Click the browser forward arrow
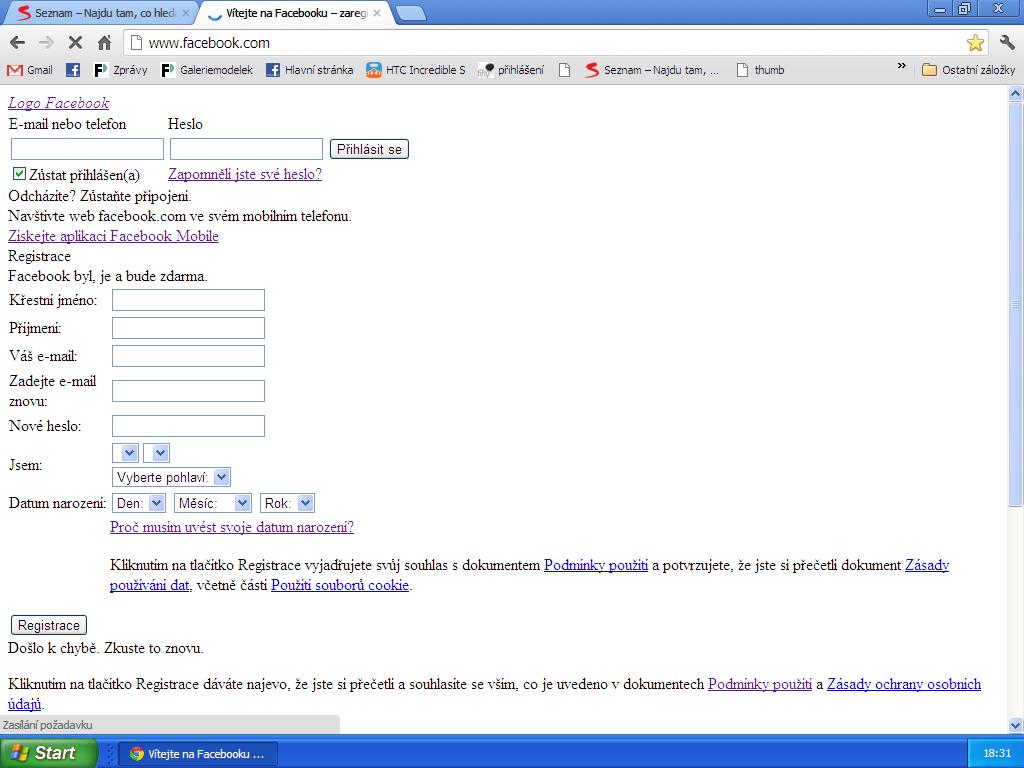Screen dimensions: 1024x768 tap(46, 43)
